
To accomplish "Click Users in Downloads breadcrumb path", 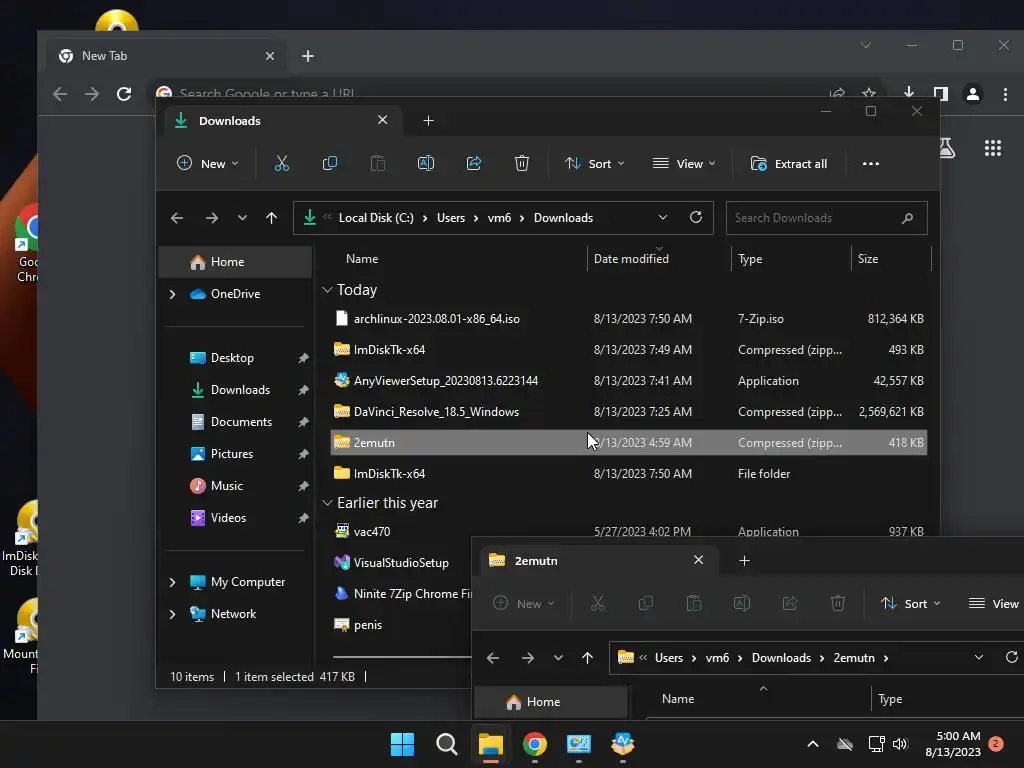I will tap(451, 218).
